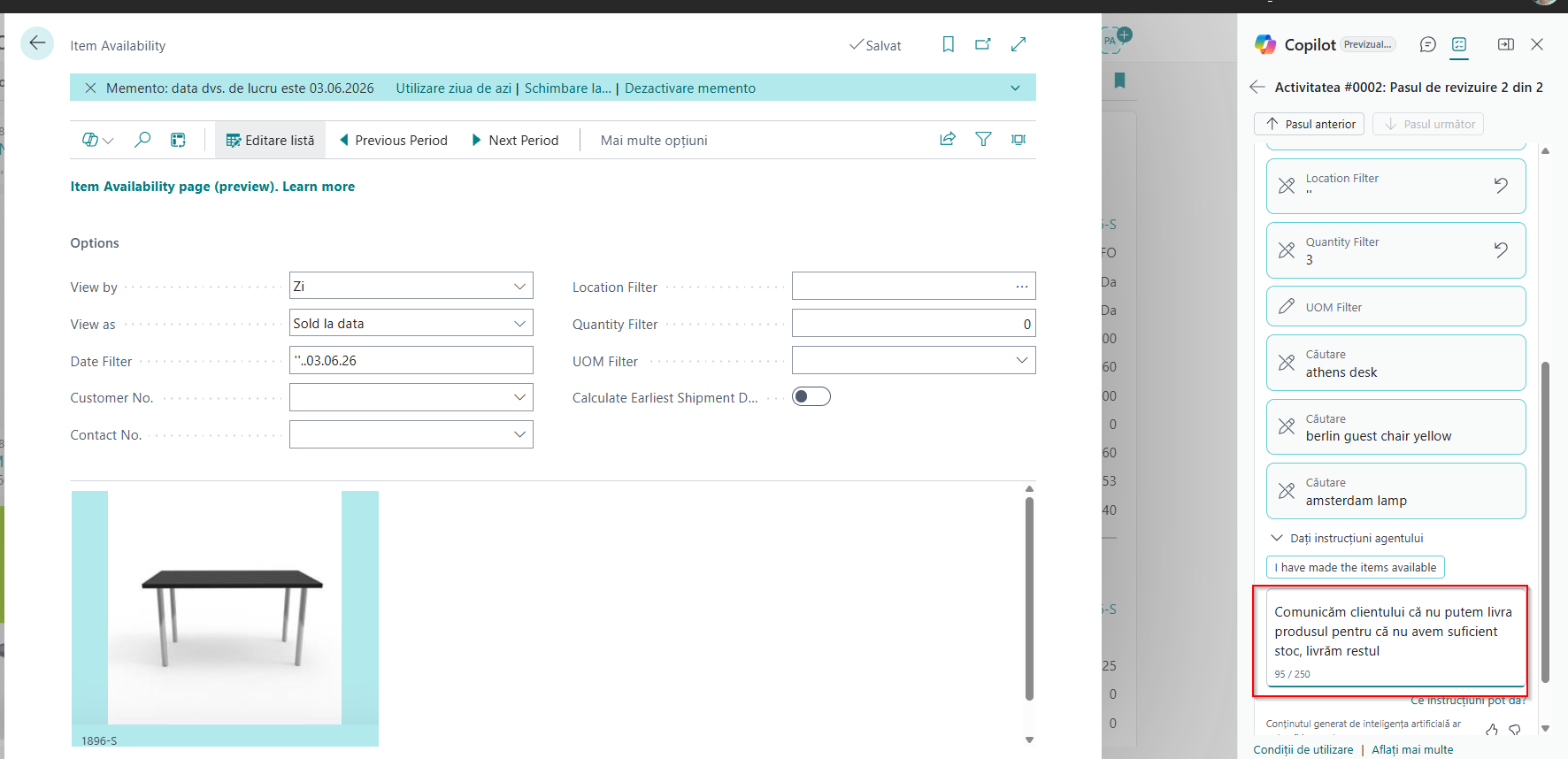Open the Mai multe opțiuni menu

pos(654,140)
